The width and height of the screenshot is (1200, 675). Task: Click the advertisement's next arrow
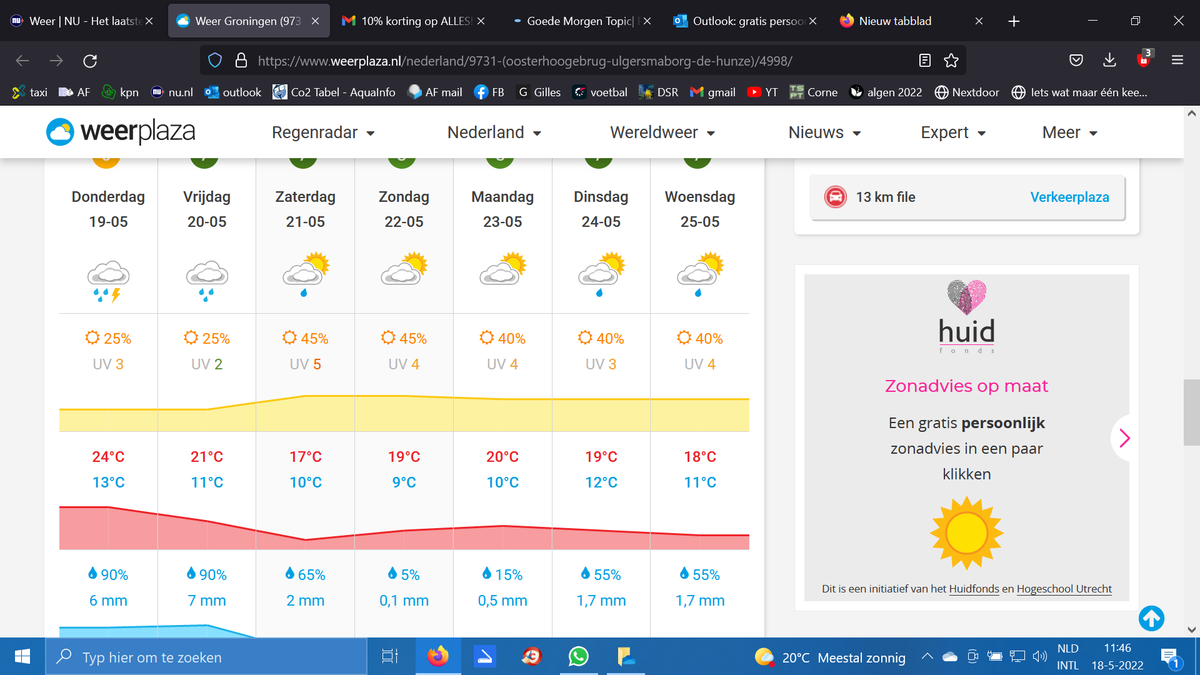click(x=1125, y=438)
